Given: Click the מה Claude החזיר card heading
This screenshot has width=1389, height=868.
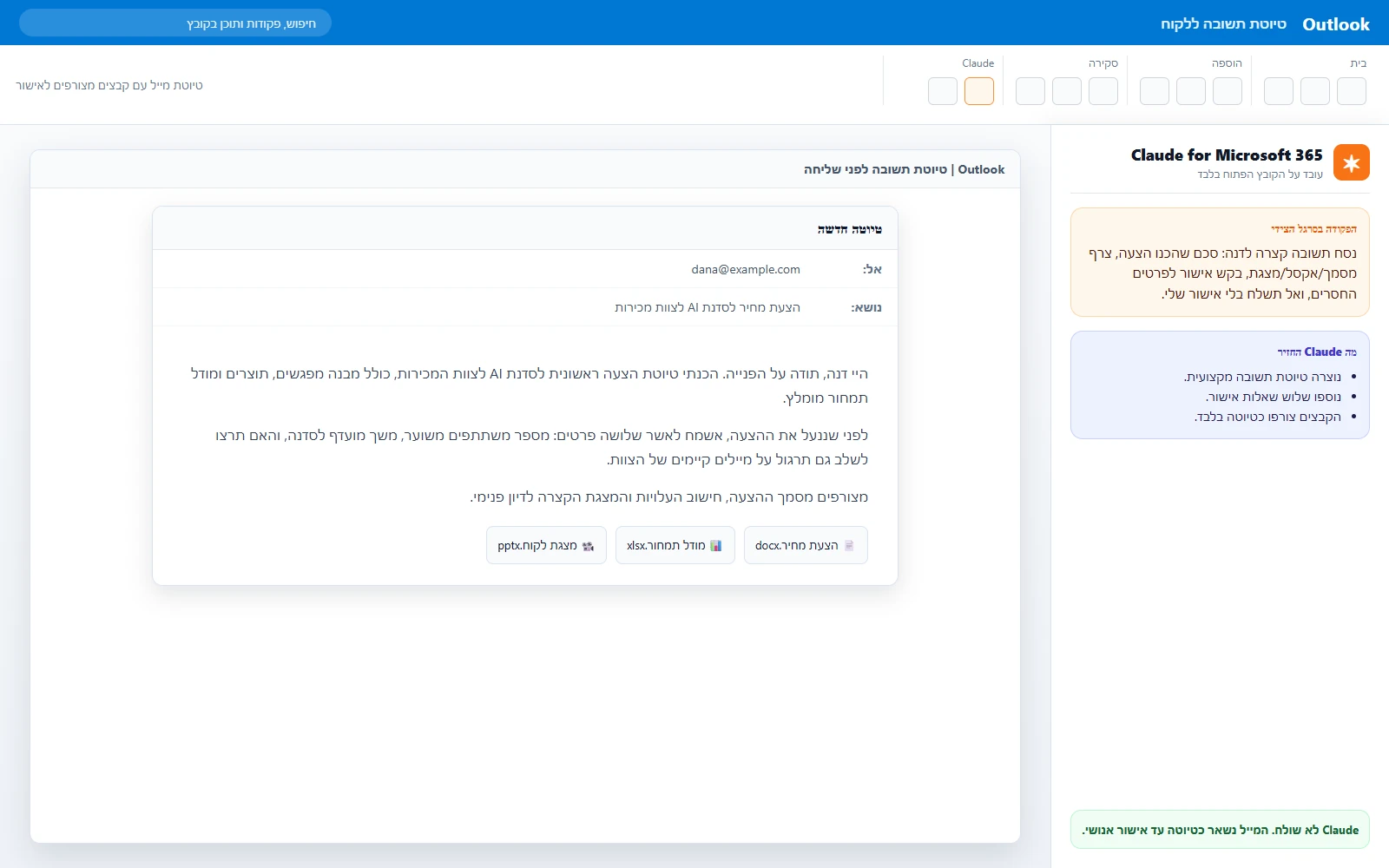Looking at the screenshot, I should click(x=1317, y=352).
